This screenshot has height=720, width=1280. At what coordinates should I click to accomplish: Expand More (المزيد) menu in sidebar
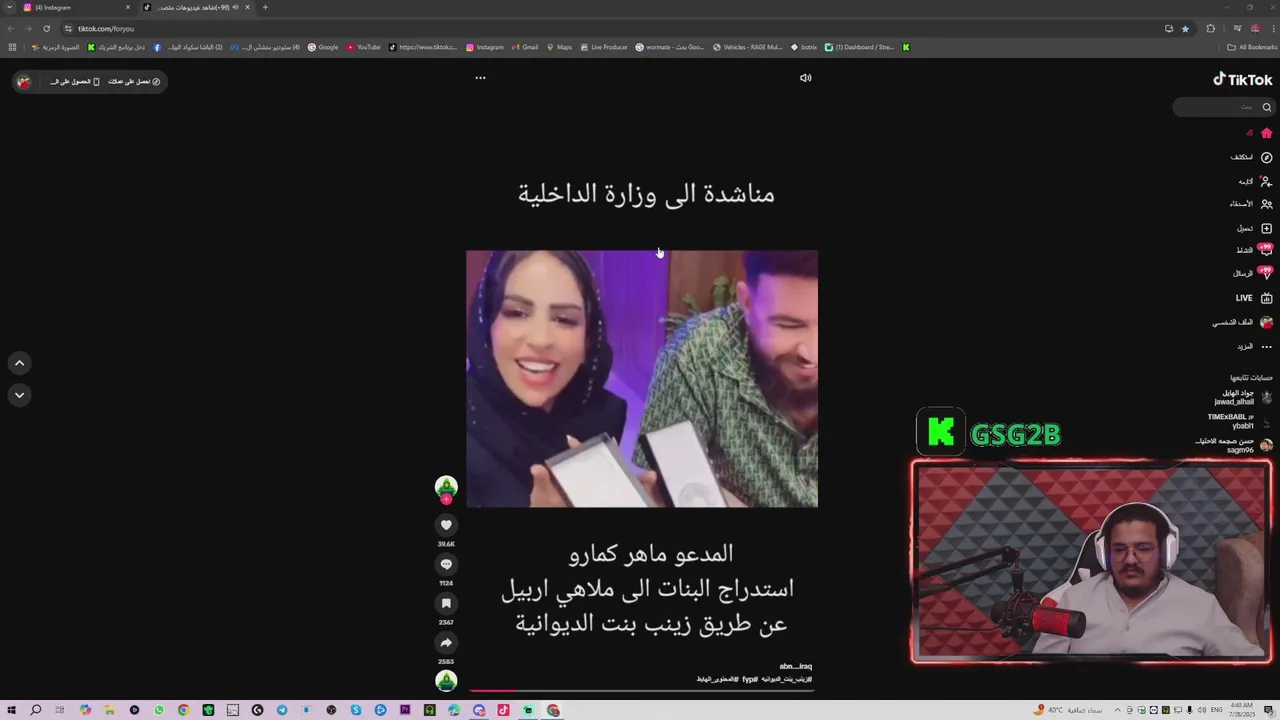[1254, 347]
